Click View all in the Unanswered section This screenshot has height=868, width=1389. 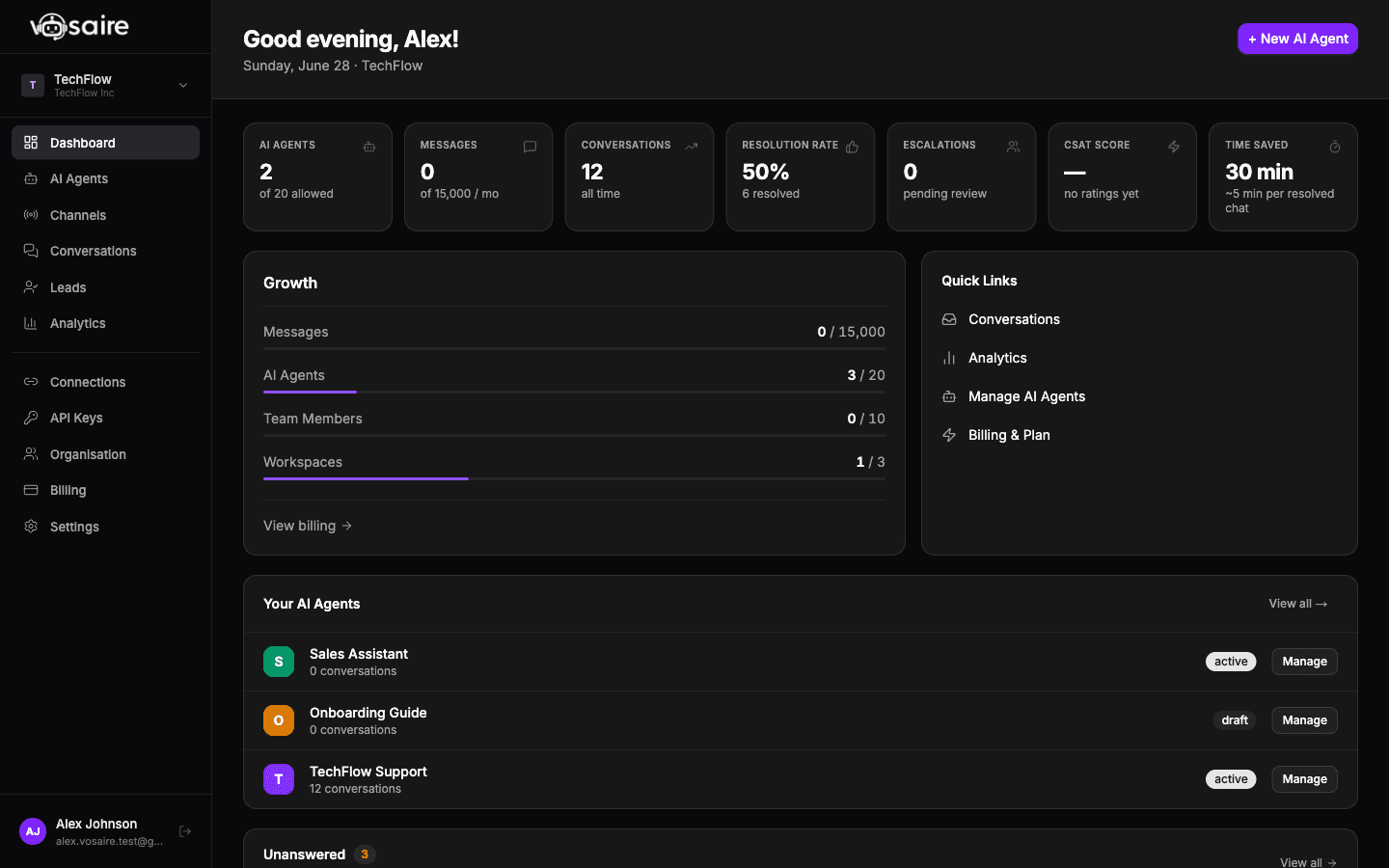pyautogui.click(x=1308, y=862)
